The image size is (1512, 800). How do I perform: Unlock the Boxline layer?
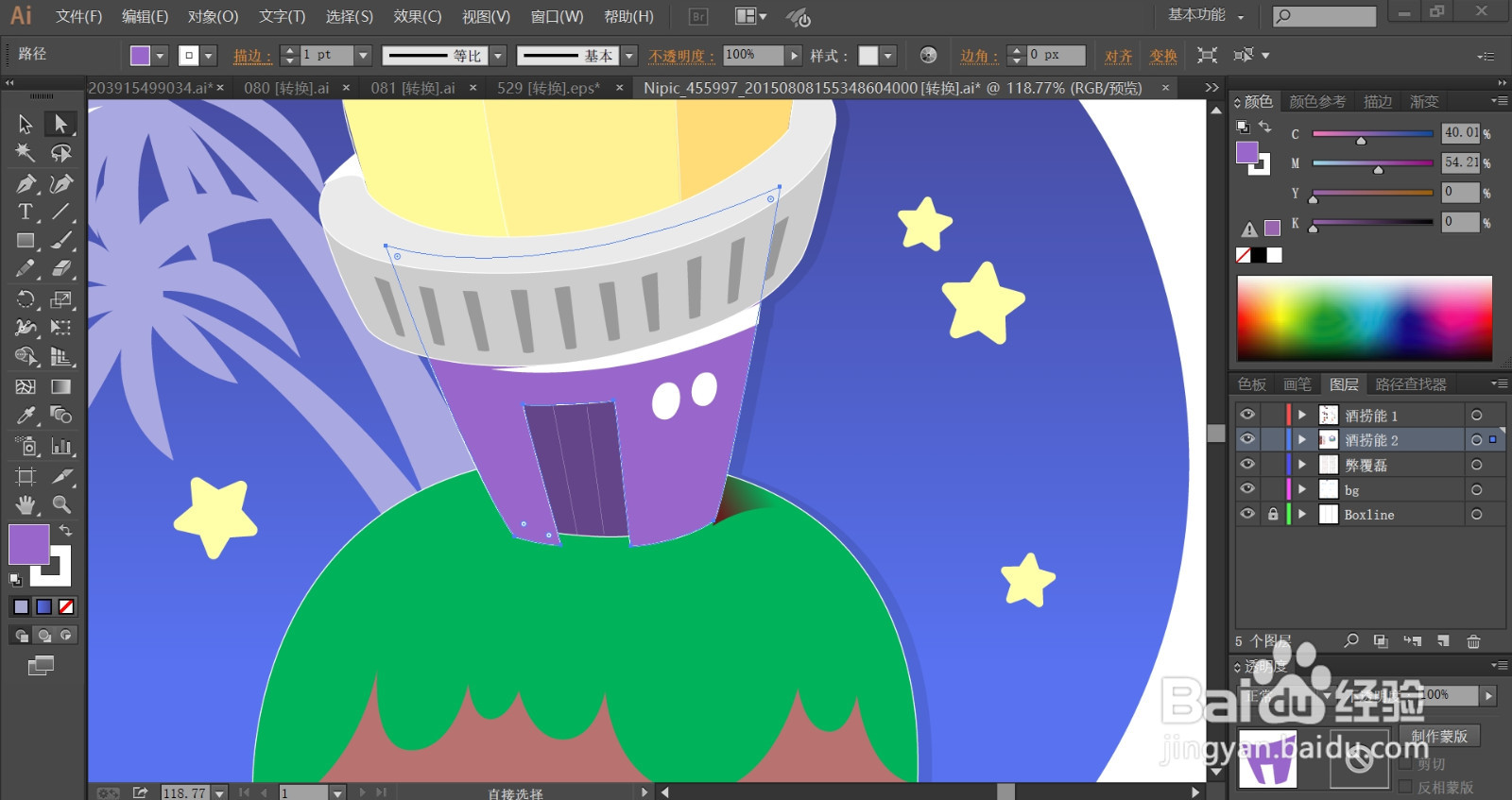pyautogui.click(x=1273, y=514)
